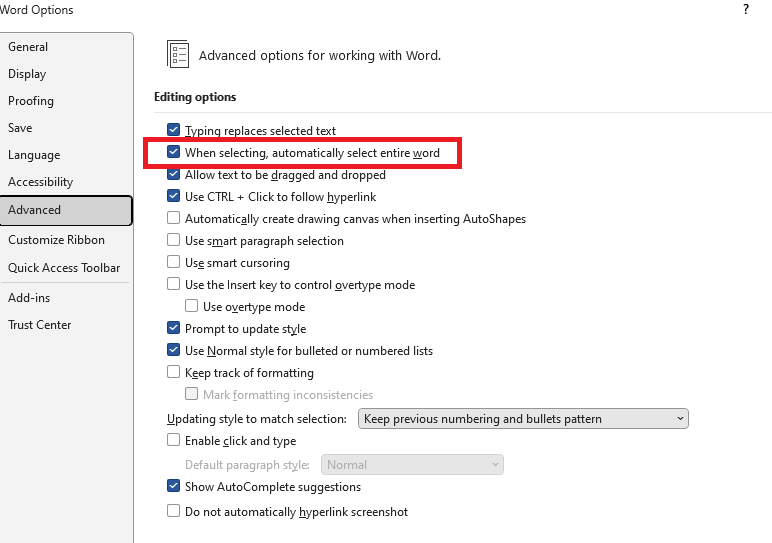
Task: Uncheck Typing replaces selected text
Action: click(x=174, y=131)
